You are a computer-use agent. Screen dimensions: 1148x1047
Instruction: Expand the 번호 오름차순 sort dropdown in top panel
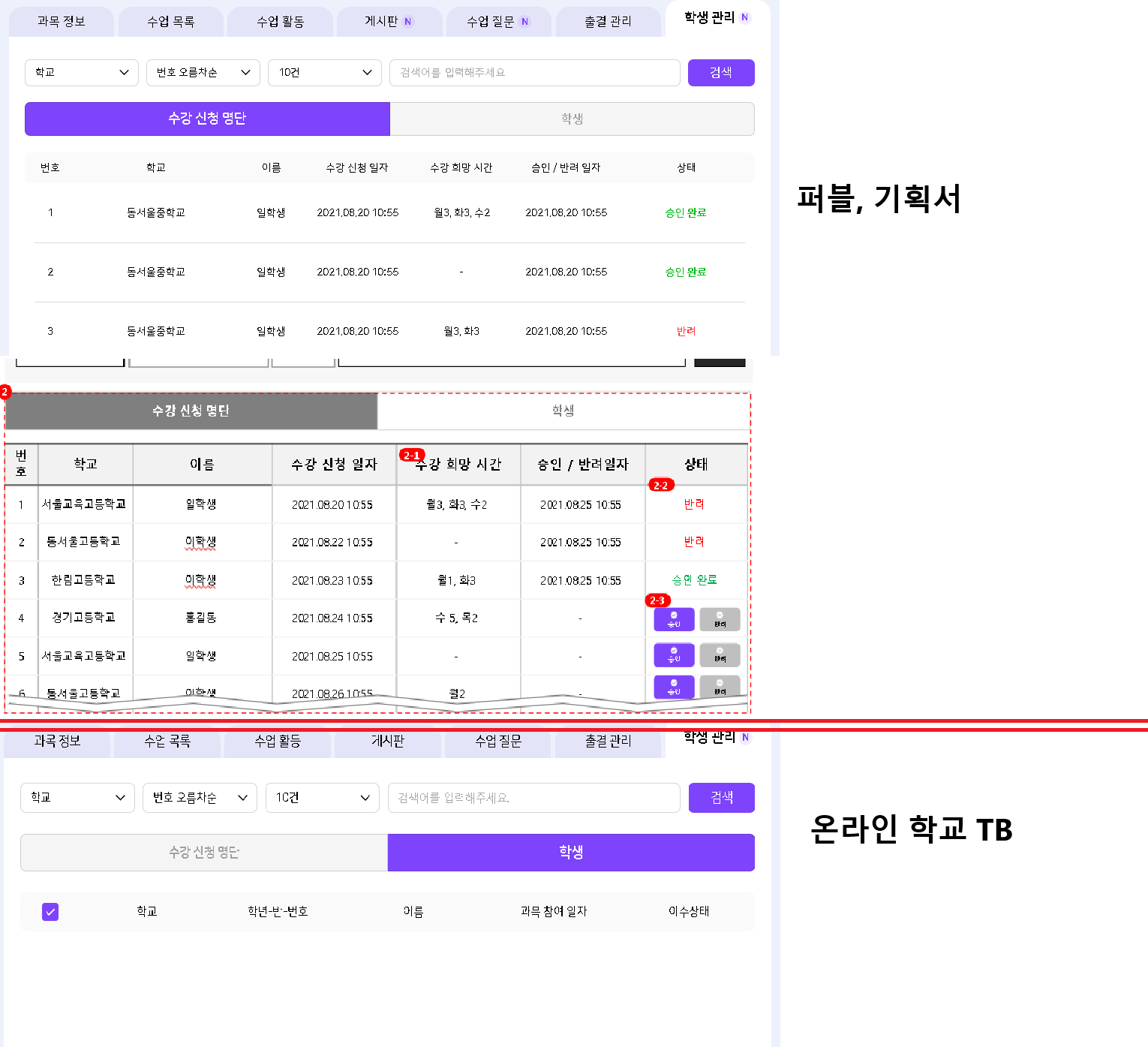(x=203, y=73)
